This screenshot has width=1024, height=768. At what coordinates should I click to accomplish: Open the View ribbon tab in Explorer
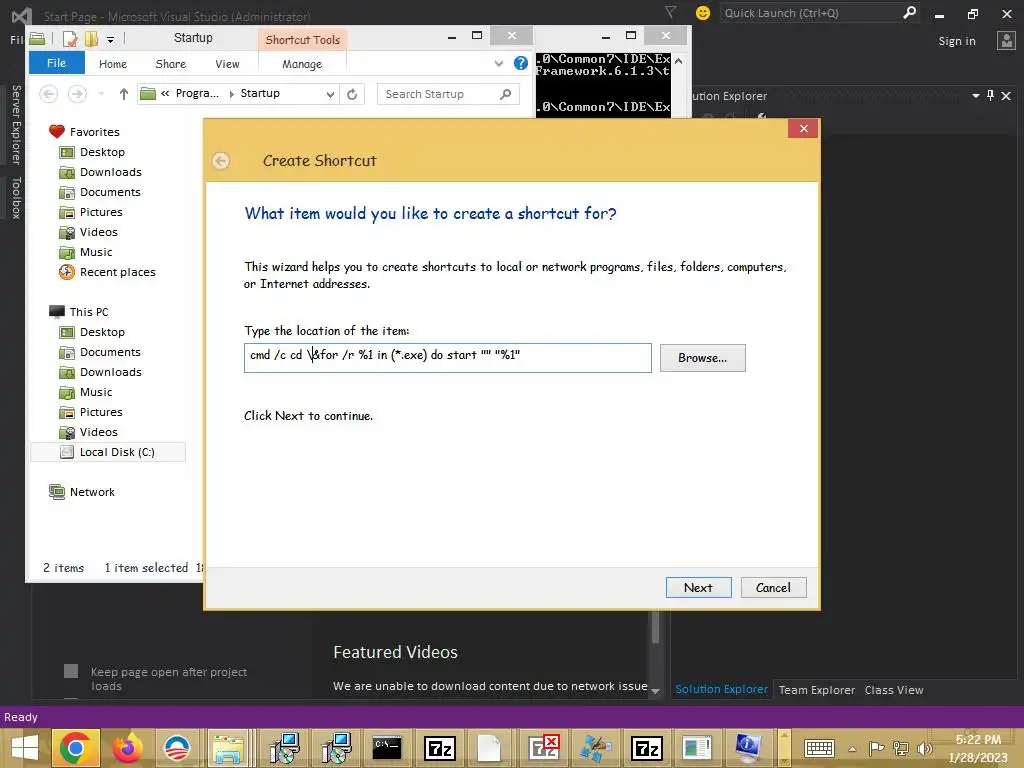click(x=227, y=64)
